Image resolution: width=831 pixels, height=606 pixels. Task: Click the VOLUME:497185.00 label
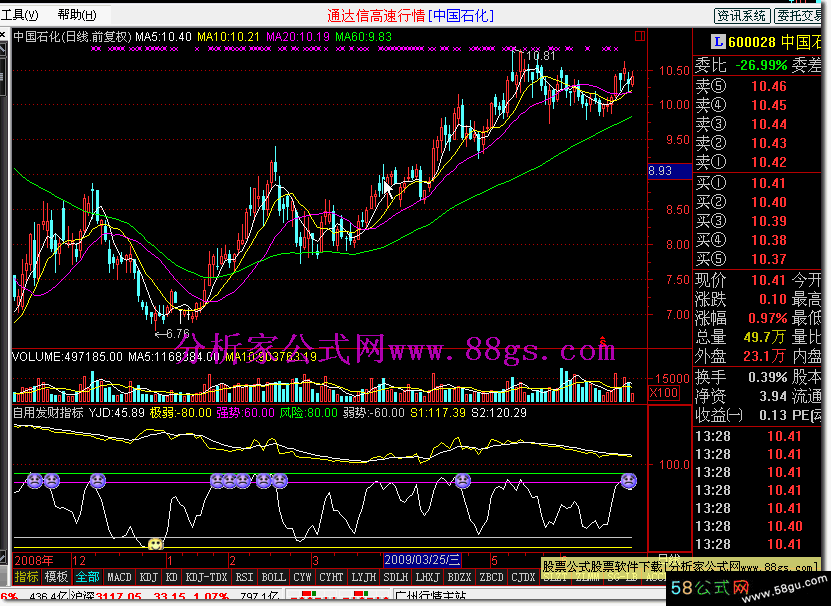click(67, 357)
